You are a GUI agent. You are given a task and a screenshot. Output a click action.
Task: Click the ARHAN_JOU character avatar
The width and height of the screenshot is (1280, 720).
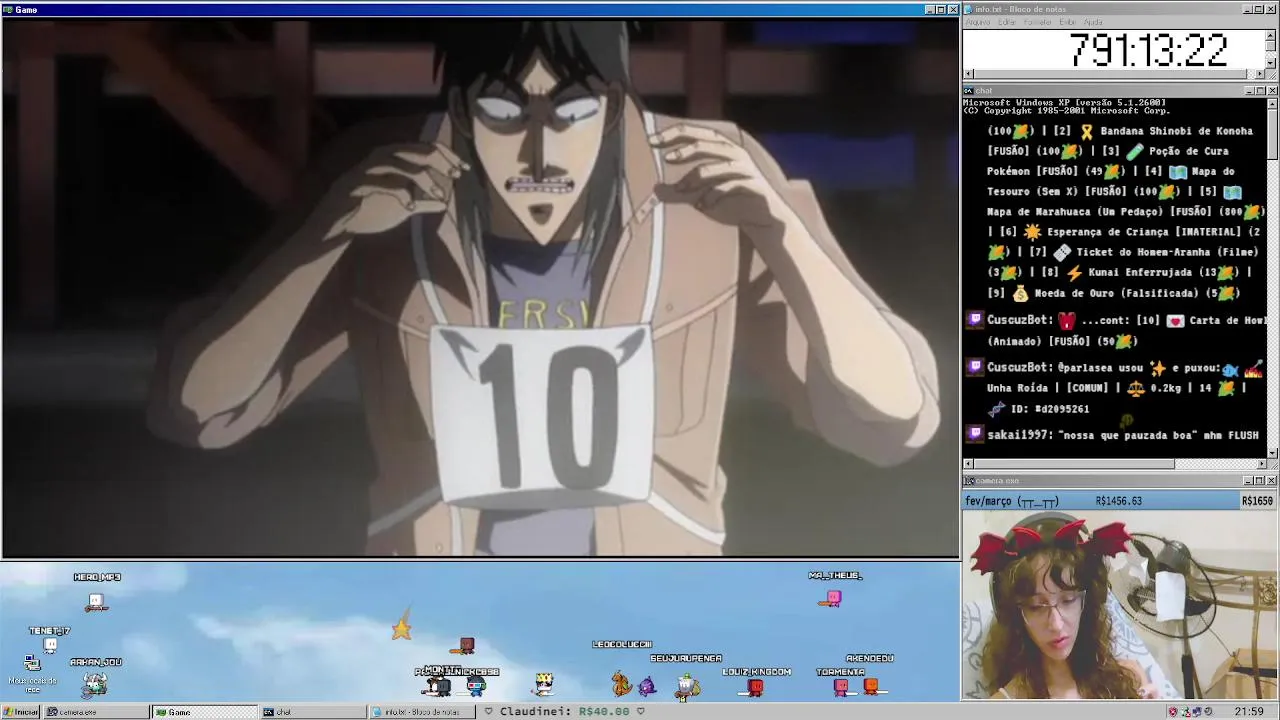point(94,684)
